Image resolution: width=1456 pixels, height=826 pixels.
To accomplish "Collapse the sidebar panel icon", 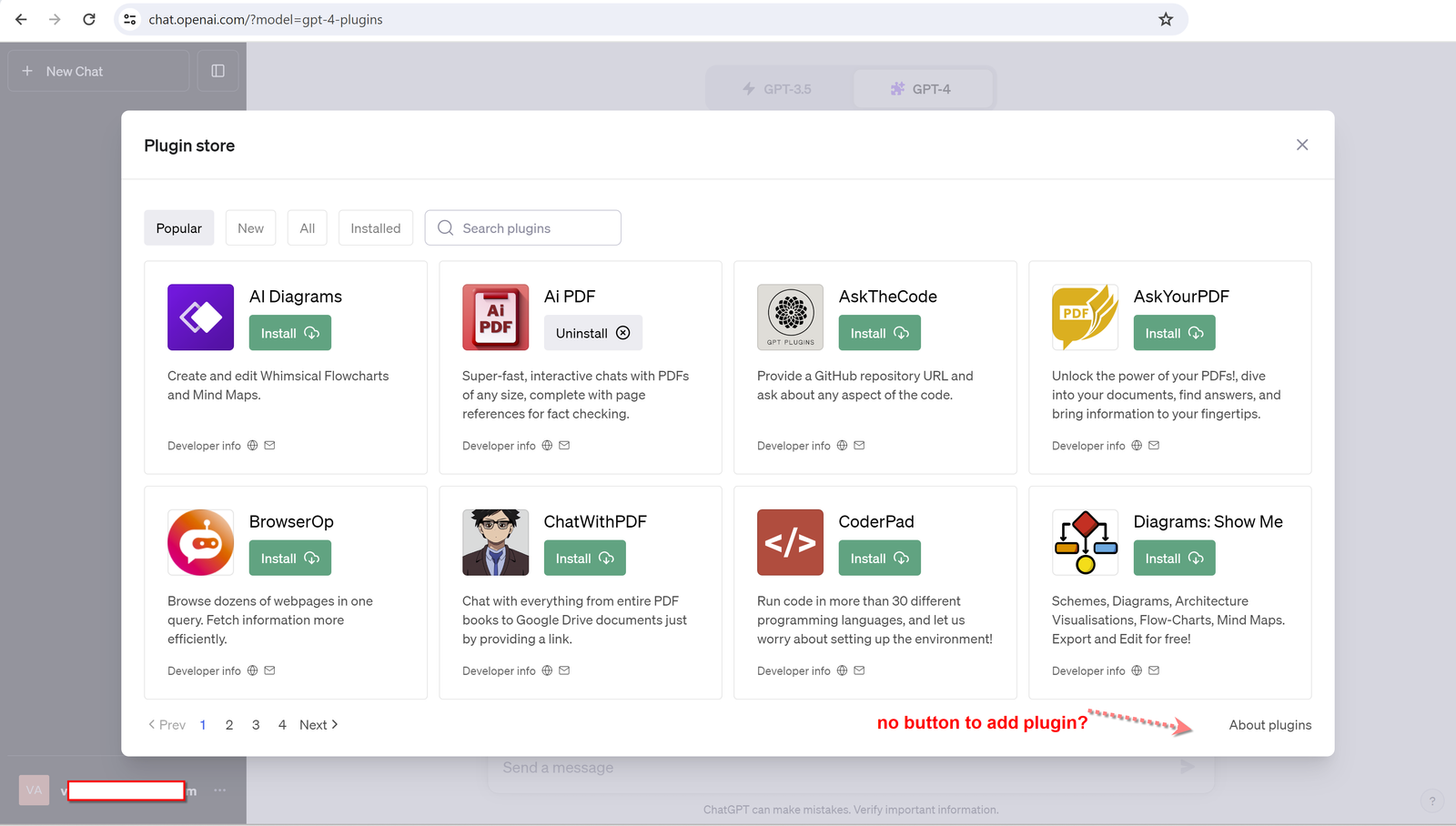I will (x=217, y=71).
